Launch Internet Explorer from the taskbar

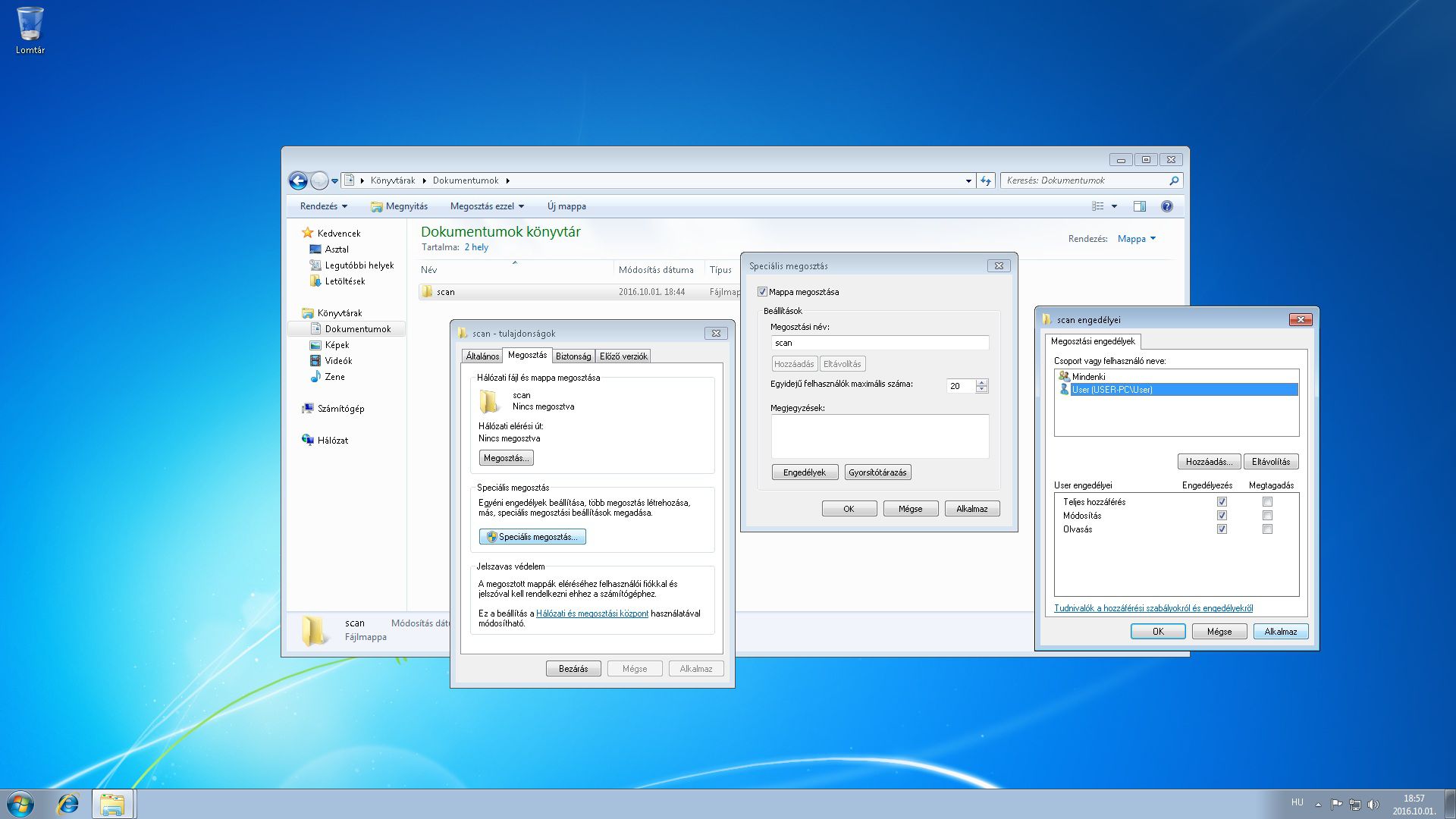67,804
